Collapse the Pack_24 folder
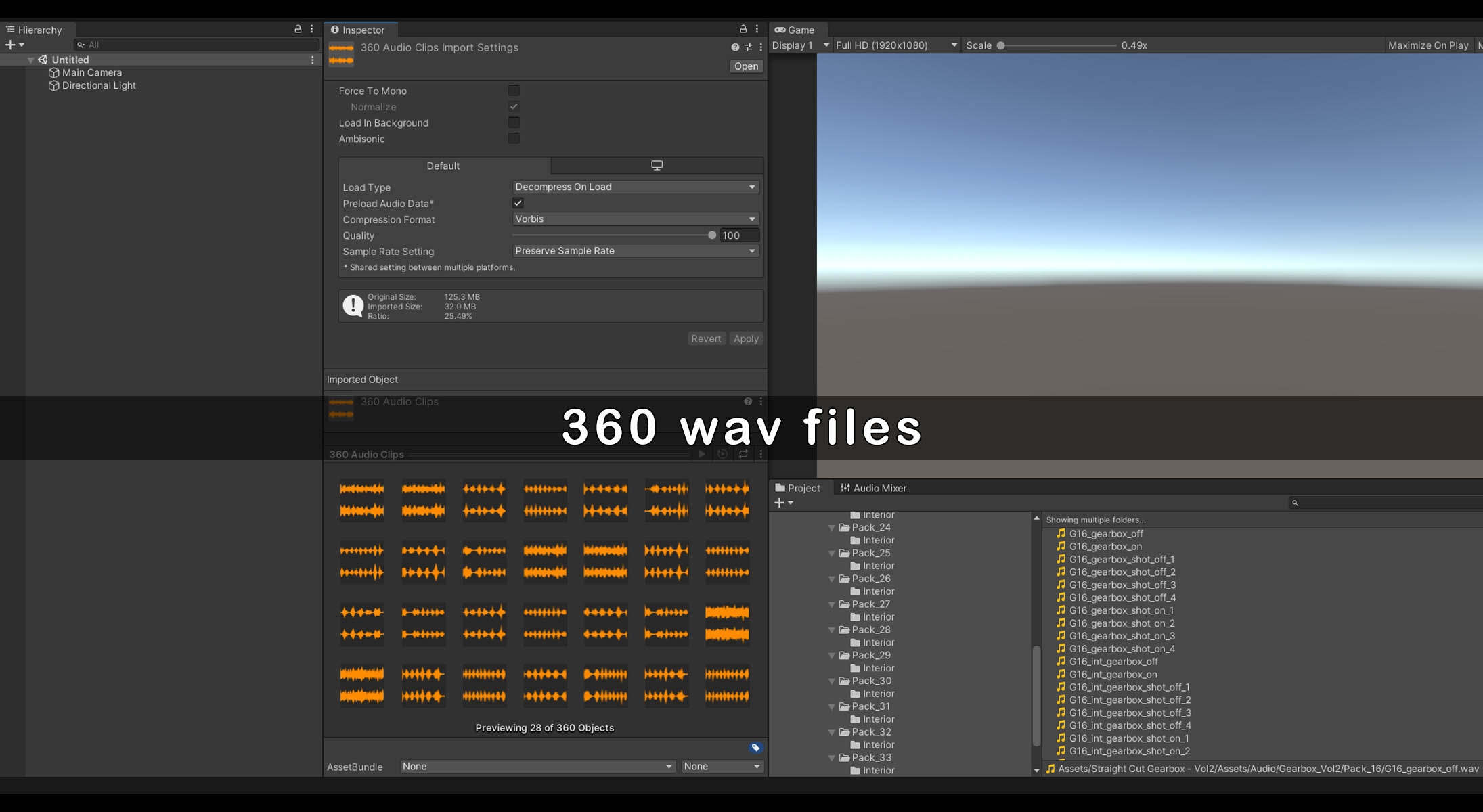 832,528
